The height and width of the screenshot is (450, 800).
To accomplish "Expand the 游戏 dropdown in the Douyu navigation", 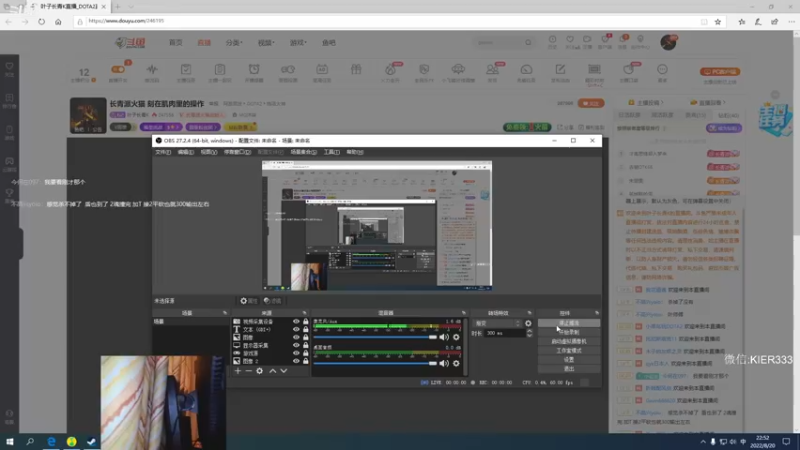I will (x=298, y=43).
